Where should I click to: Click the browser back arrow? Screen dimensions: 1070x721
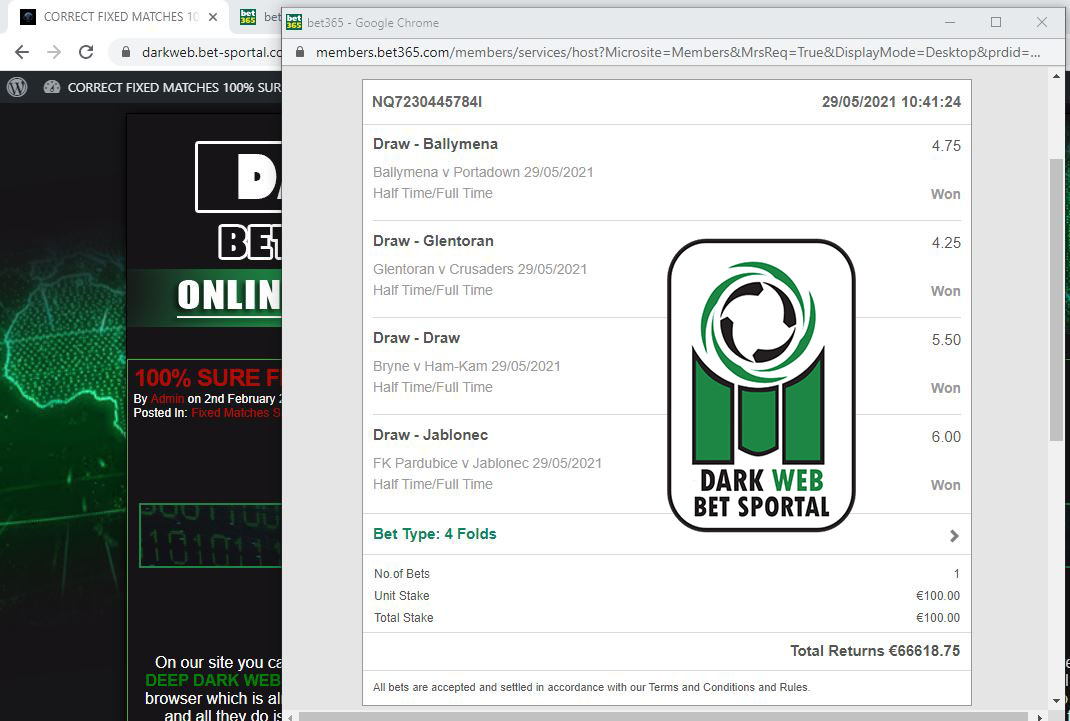coord(22,53)
